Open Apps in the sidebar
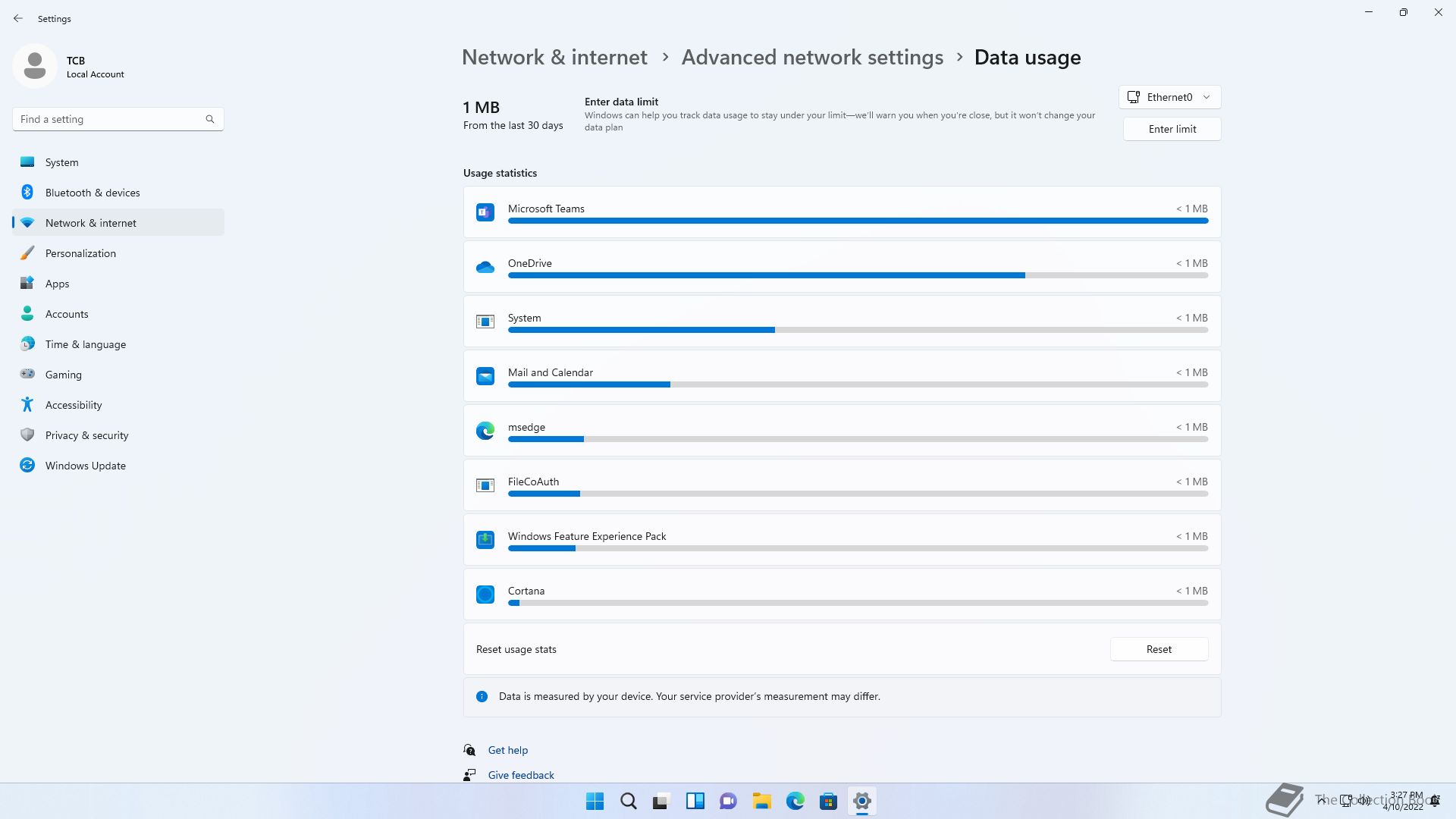 tap(118, 284)
